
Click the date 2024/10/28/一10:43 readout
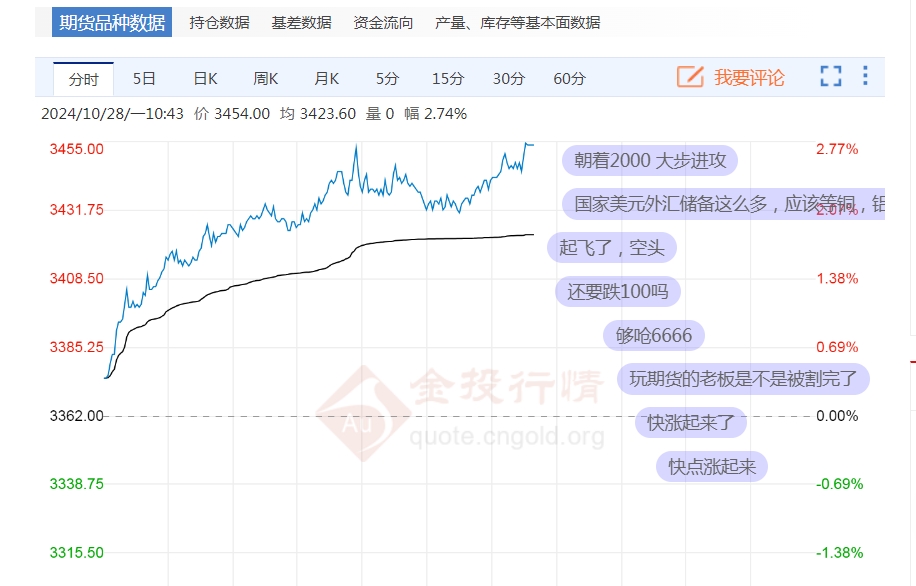point(112,114)
